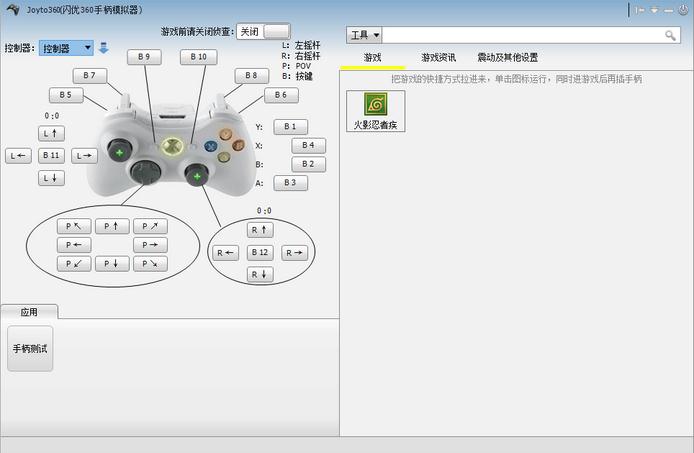Image resolution: width=694 pixels, height=453 pixels.
Task: Click the minimize dash in title bar
Action: pyautogui.click(x=669, y=10)
